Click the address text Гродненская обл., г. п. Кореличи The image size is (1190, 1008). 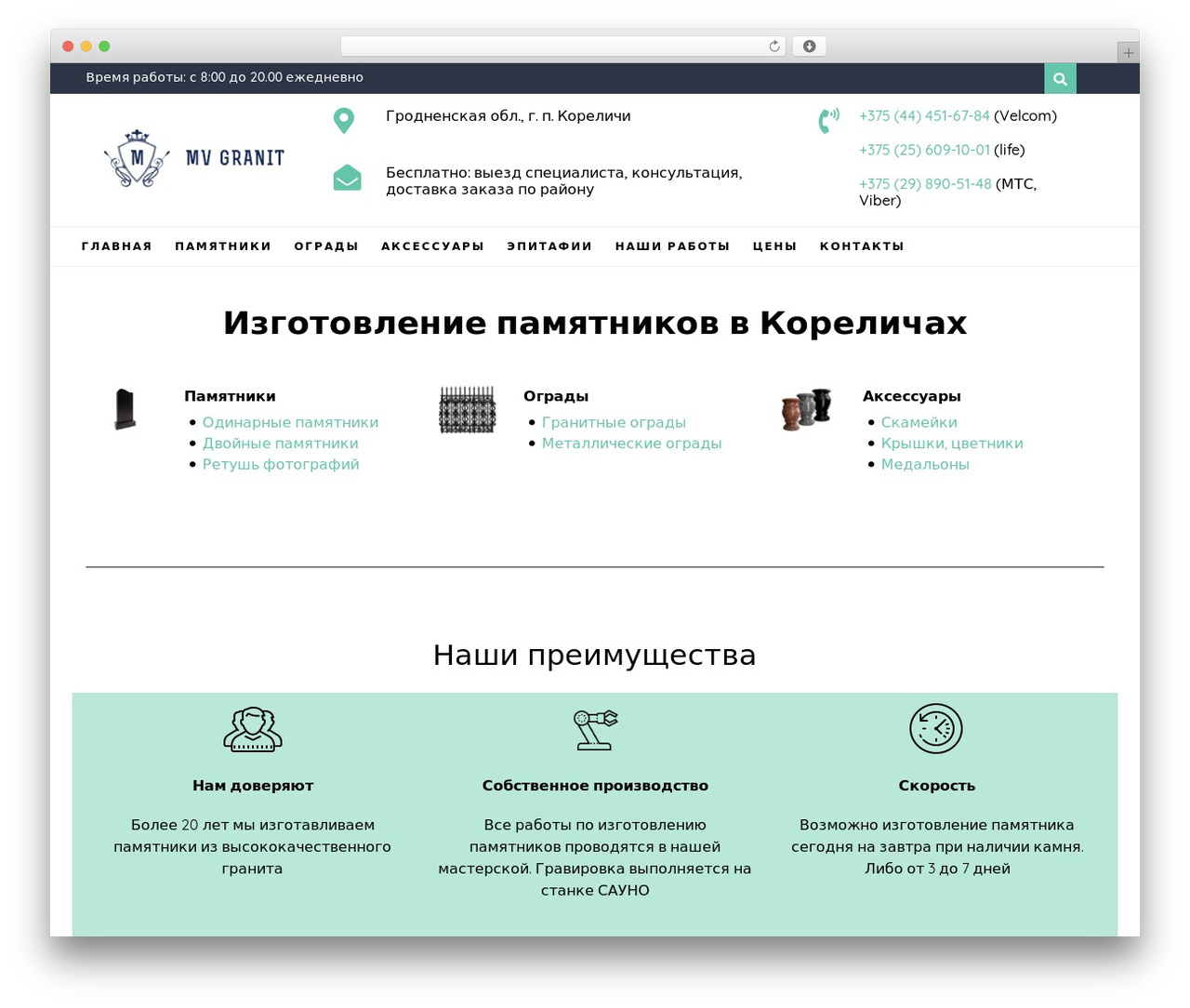coord(509,116)
